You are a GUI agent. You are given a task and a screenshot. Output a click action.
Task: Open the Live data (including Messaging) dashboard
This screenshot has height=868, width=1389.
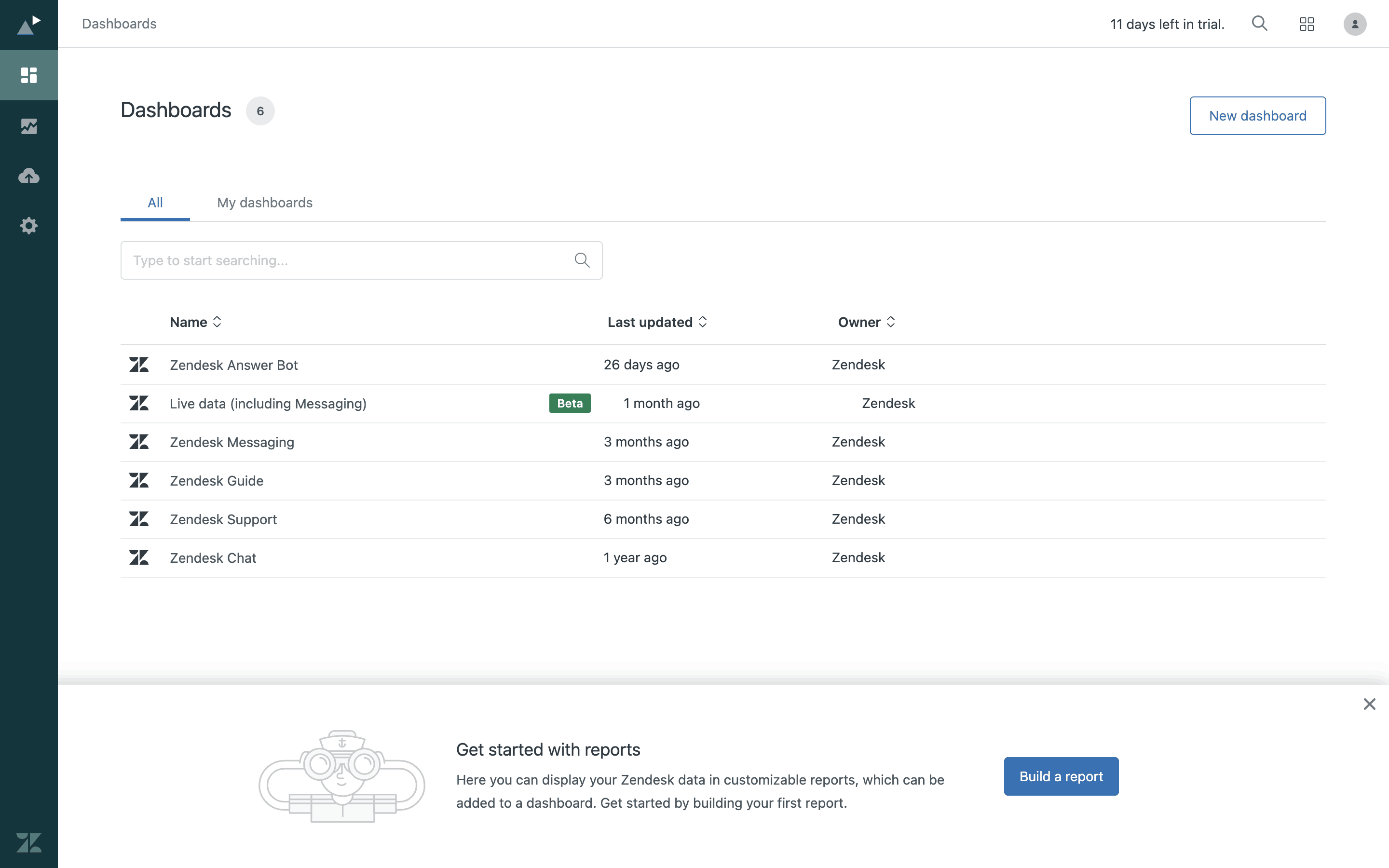pos(268,404)
